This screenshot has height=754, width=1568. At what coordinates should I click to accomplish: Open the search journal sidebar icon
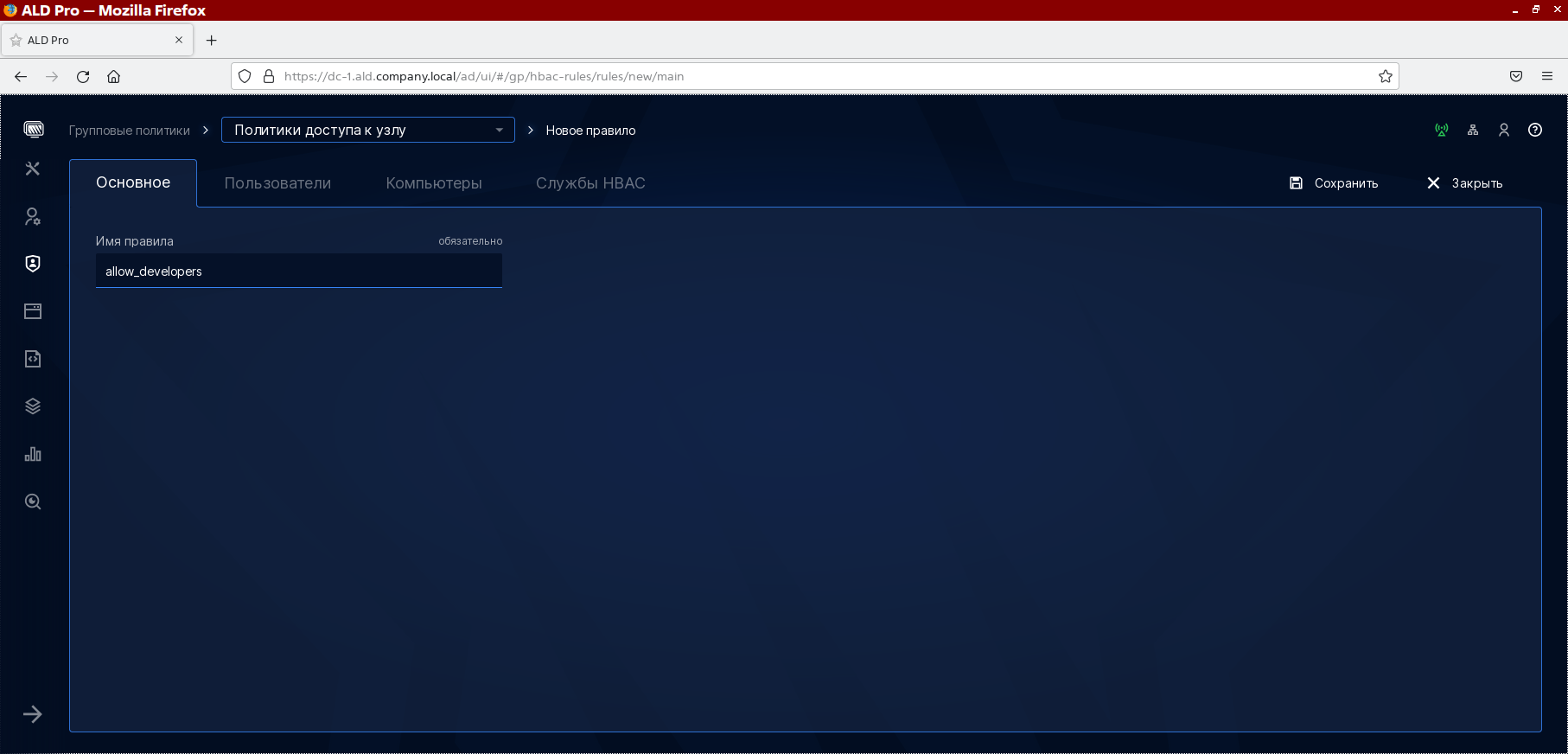(33, 502)
